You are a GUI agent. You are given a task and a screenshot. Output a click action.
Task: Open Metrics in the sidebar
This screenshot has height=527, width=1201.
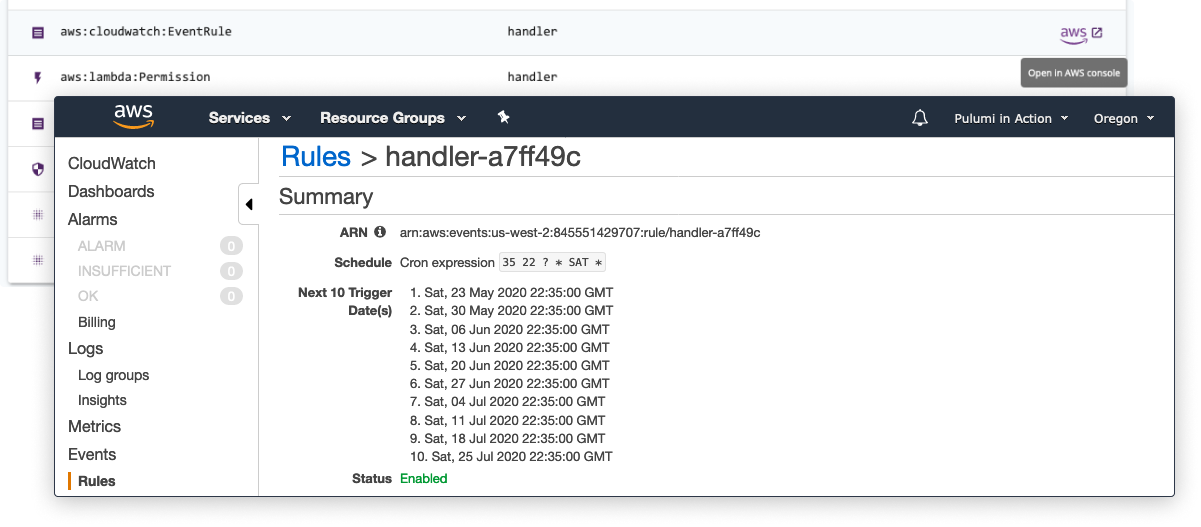(x=94, y=426)
